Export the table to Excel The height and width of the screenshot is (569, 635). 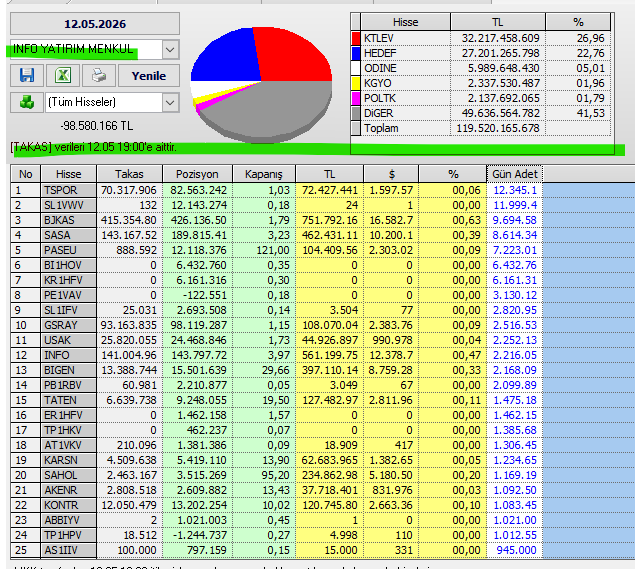tap(63, 75)
